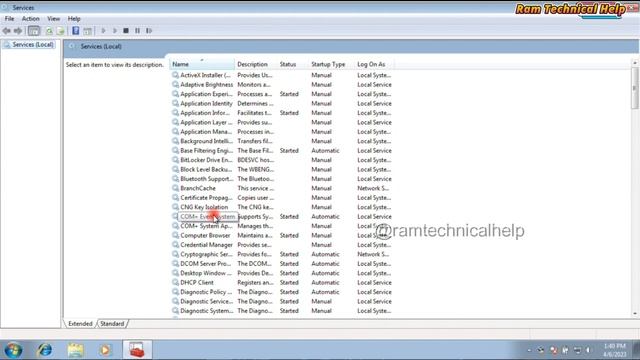Select COM+ System Application service row
640x360 pixels.
(282, 226)
